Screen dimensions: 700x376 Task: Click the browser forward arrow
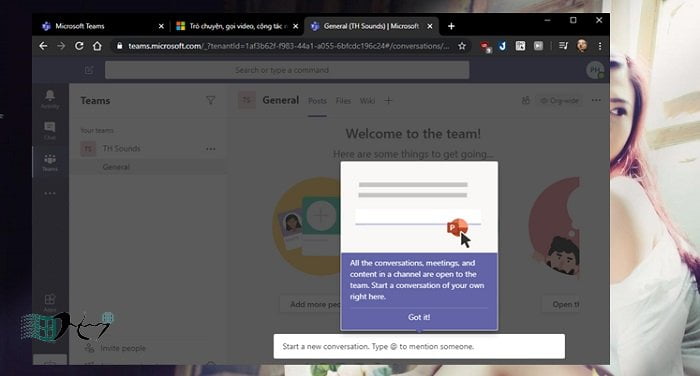click(61, 46)
